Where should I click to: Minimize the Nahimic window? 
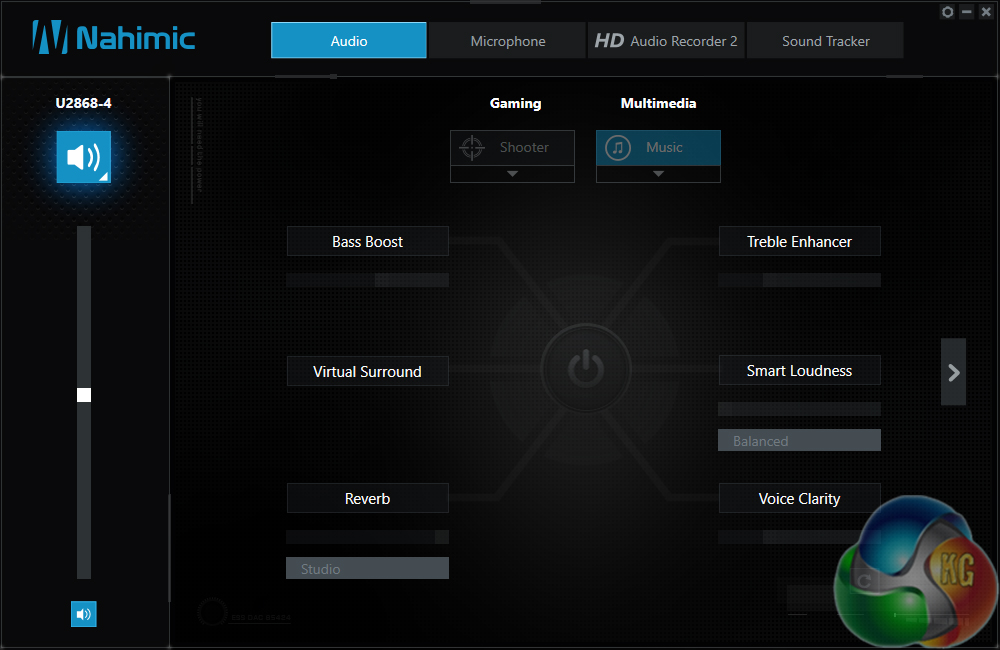click(967, 11)
